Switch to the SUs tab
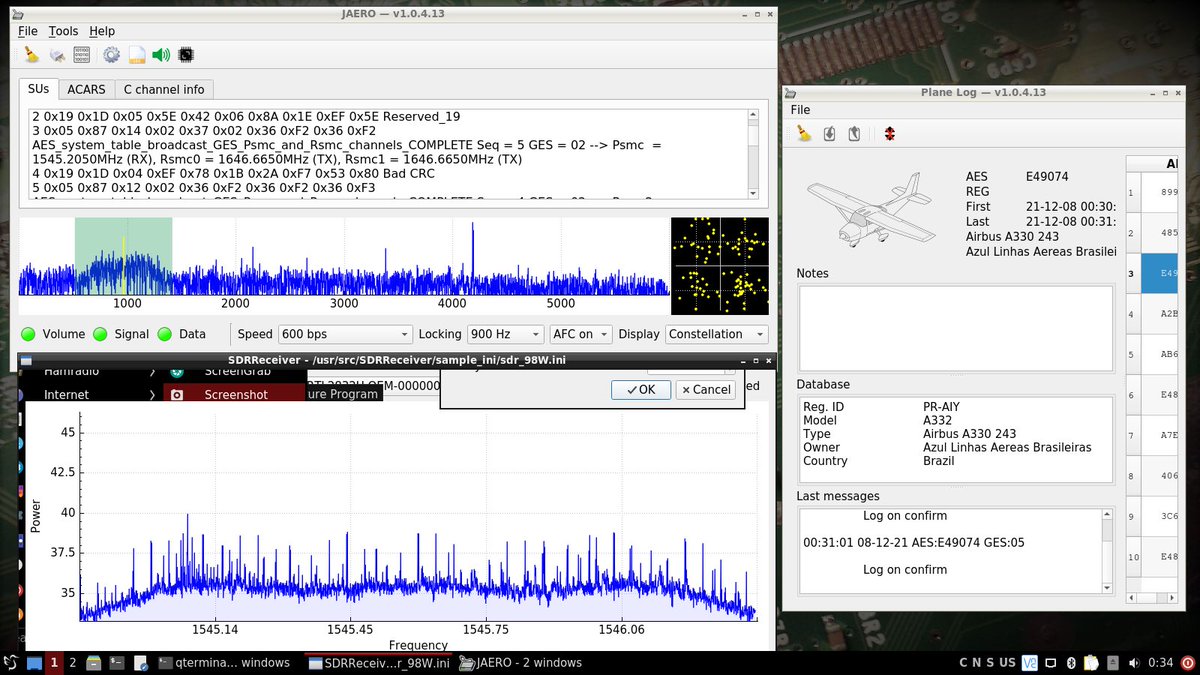 pyautogui.click(x=39, y=89)
